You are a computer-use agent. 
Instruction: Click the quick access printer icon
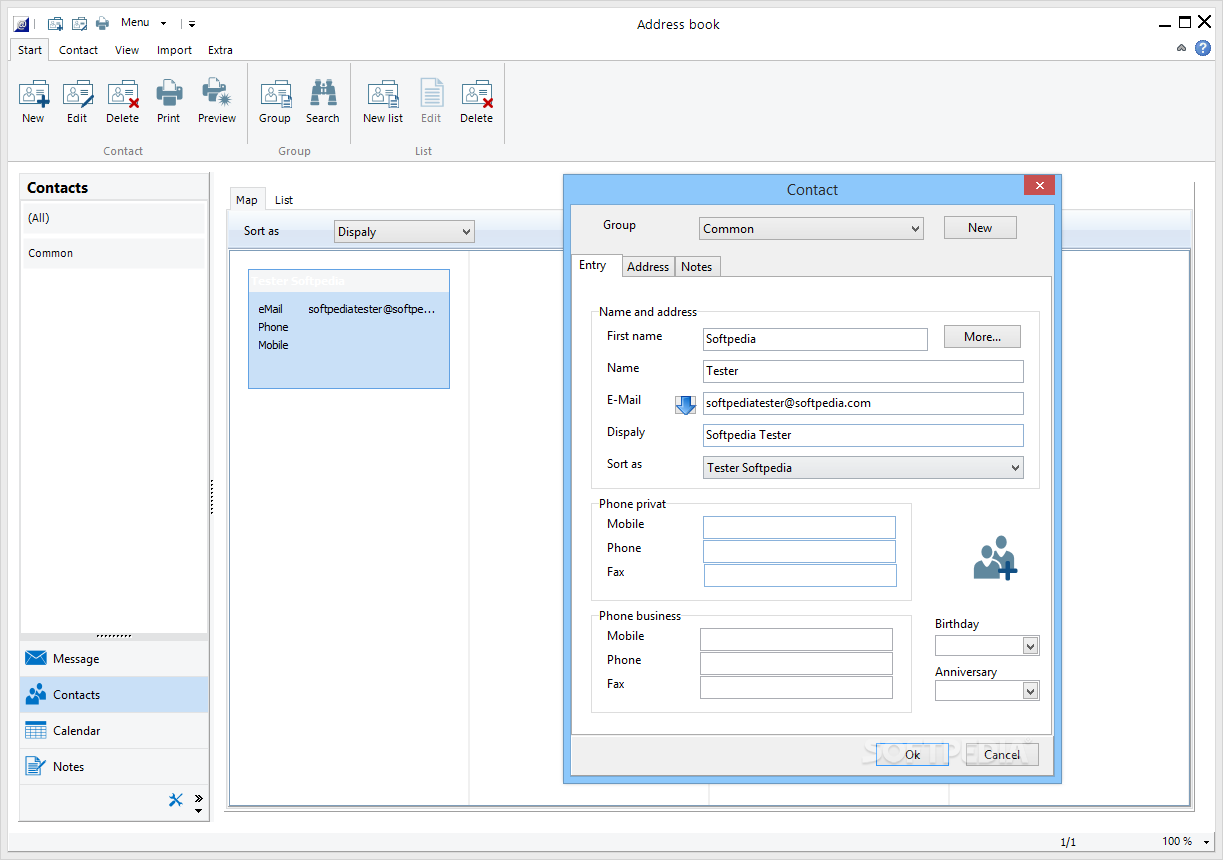click(x=102, y=24)
